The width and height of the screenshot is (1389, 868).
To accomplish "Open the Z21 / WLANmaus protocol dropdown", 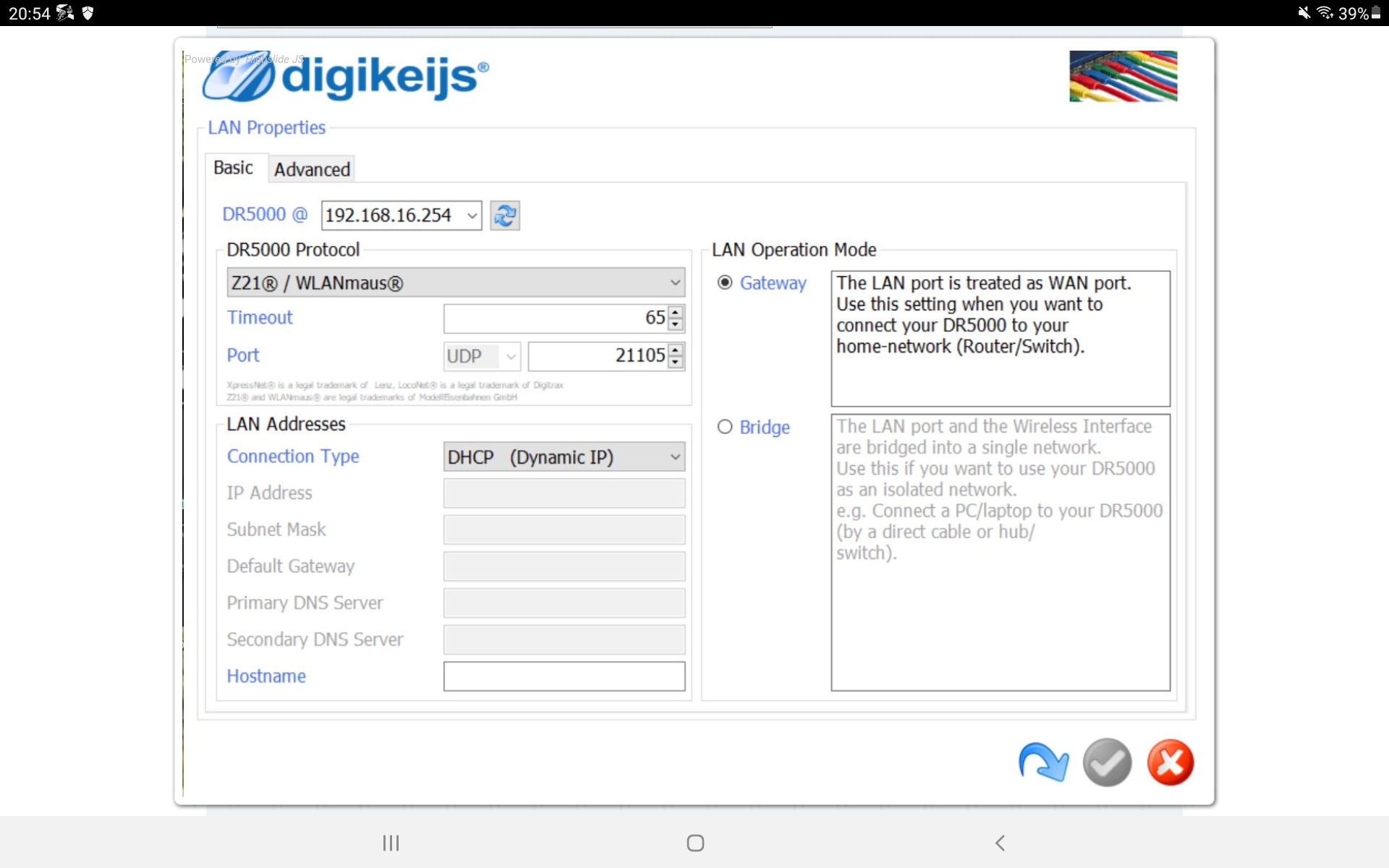I will [x=456, y=282].
